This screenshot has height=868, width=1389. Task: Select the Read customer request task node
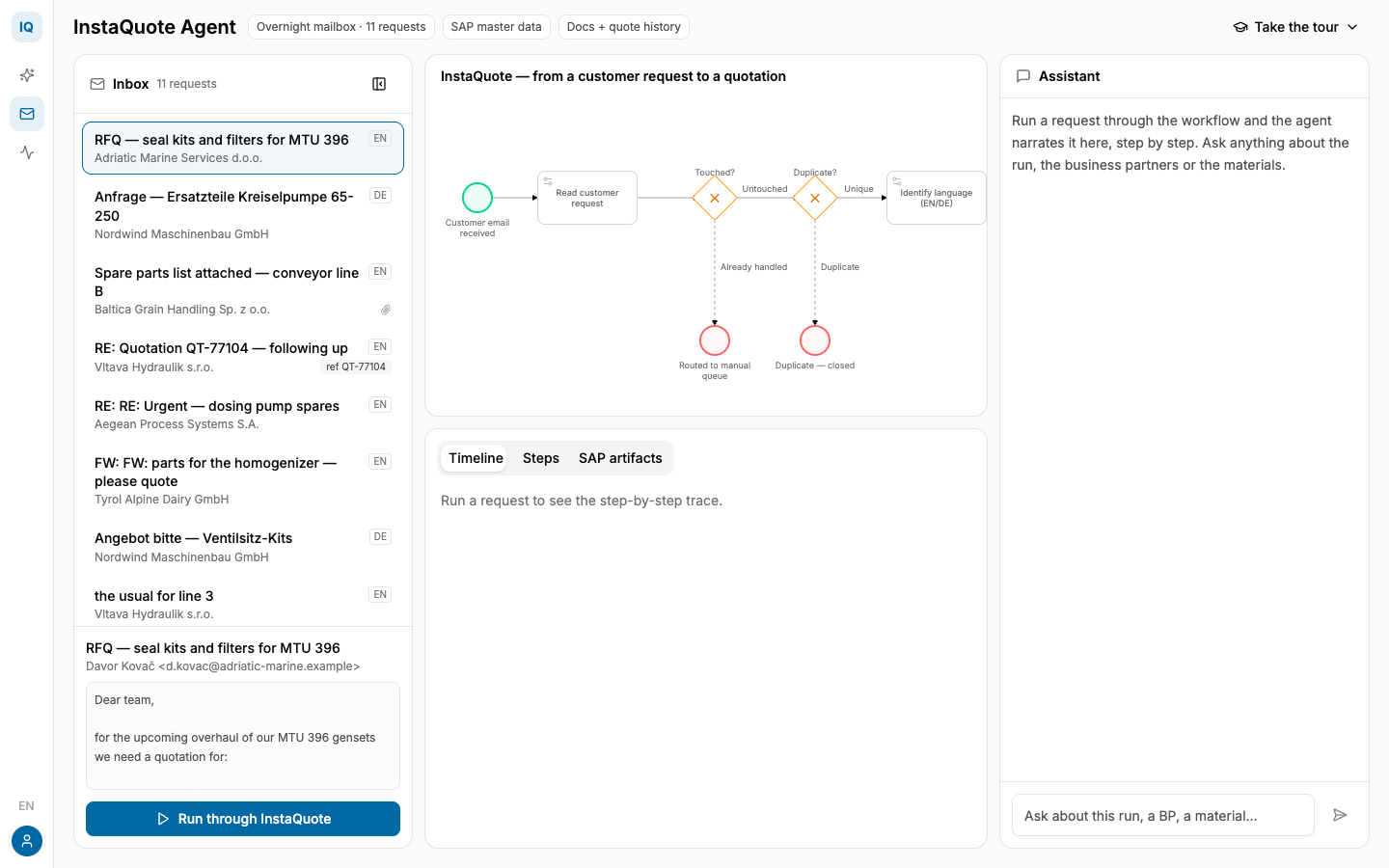[x=587, y=198]
